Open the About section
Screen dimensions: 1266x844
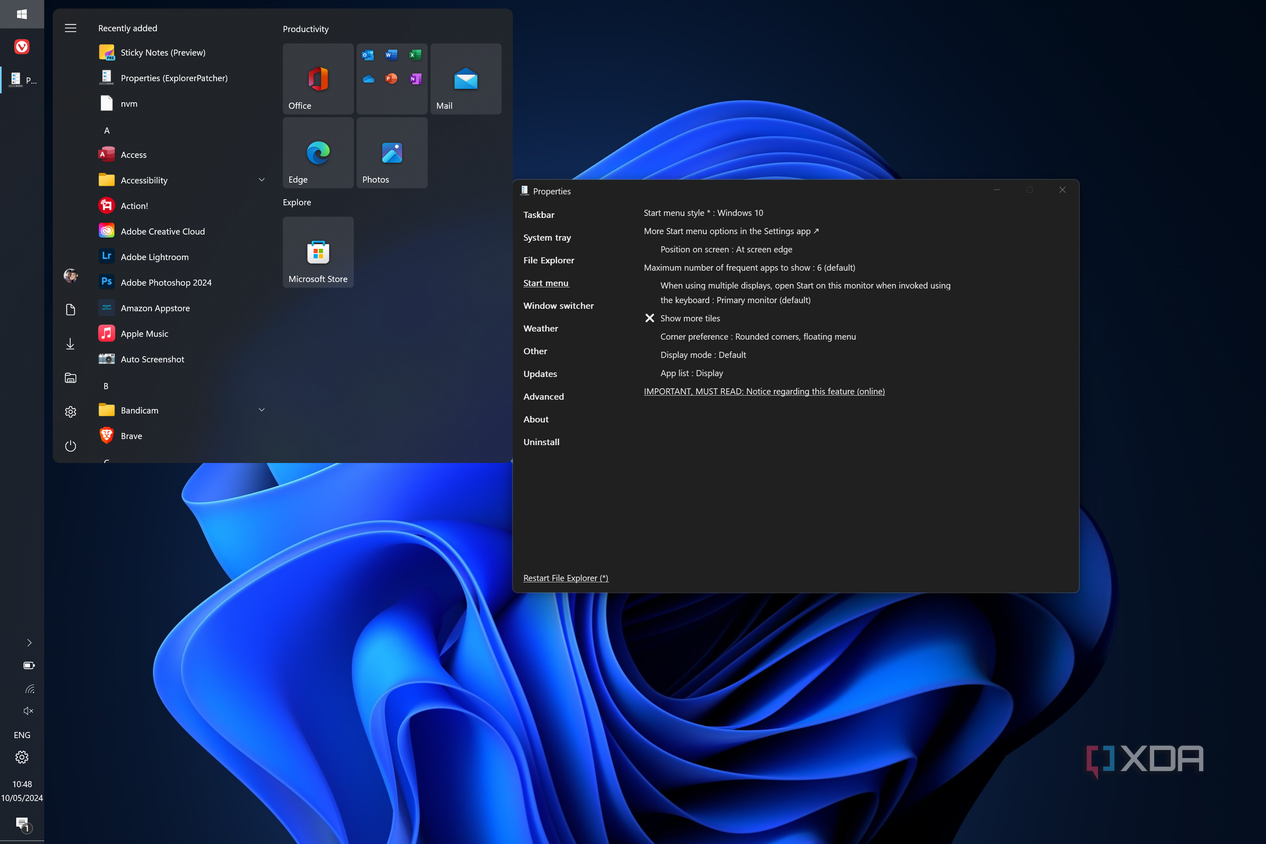point(536,420)
